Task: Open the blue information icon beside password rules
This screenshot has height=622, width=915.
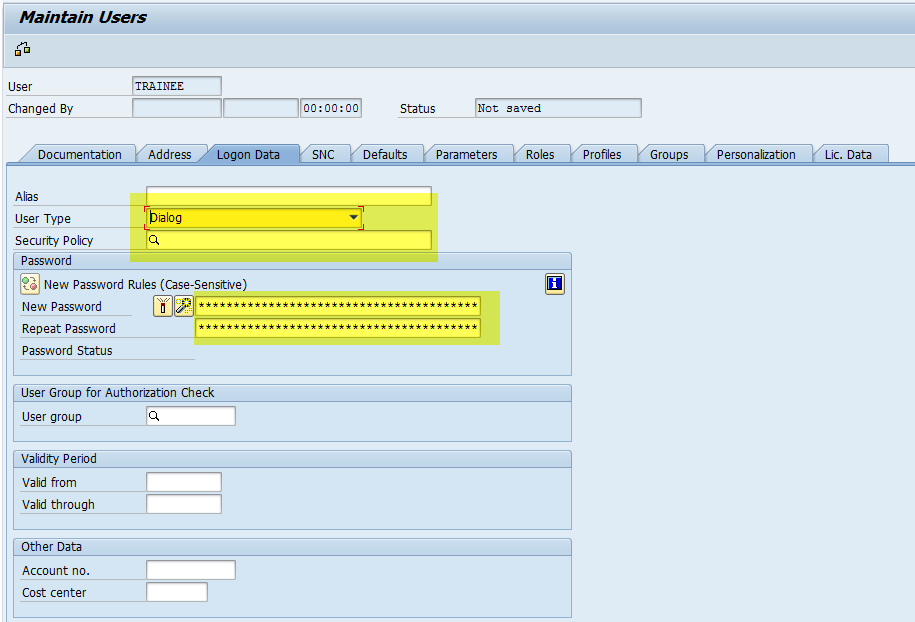Action: click(554, 284)
